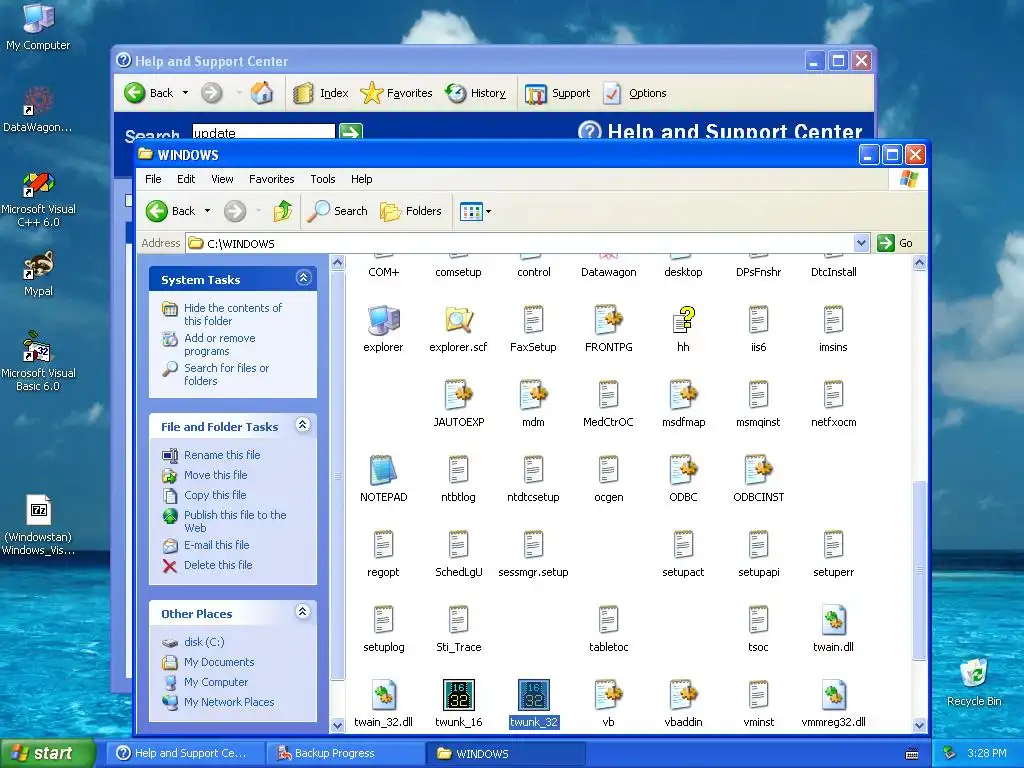Open the Tools menu
The image size is (1024, 768).
(x=323, y=179)
